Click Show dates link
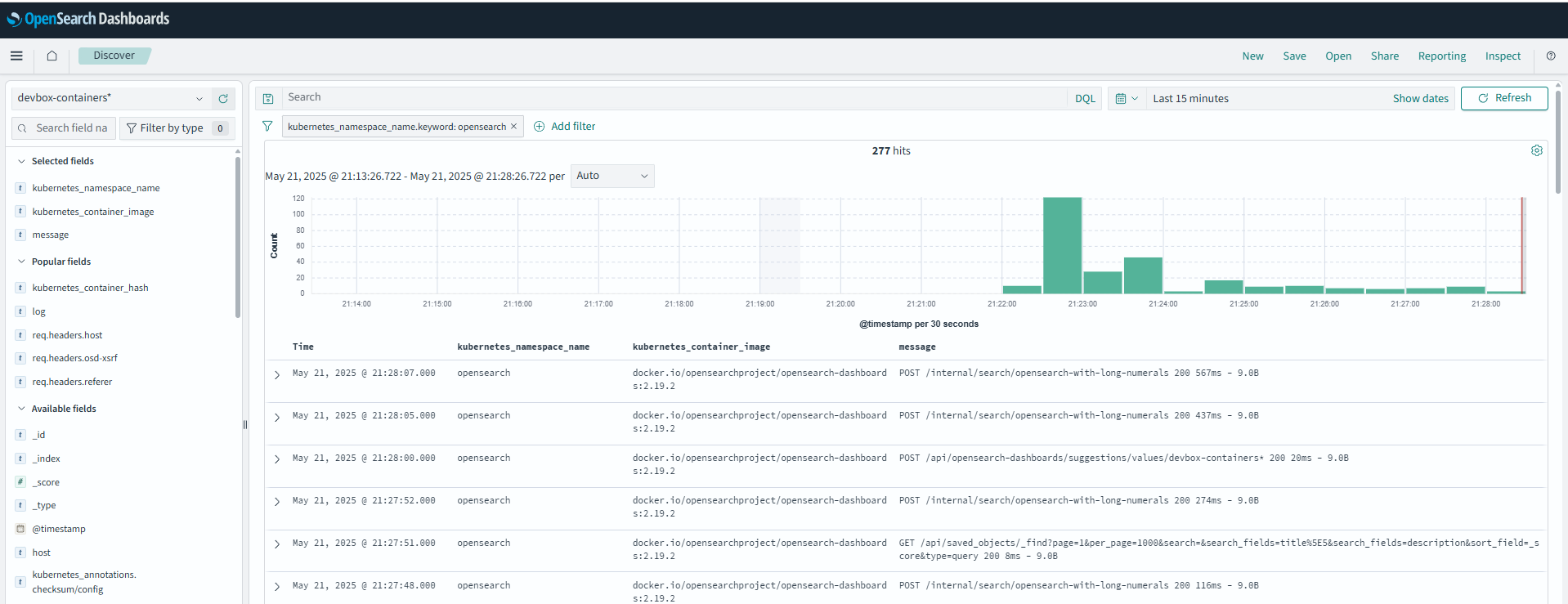The image size is (1568, 604). point(1421,98)
